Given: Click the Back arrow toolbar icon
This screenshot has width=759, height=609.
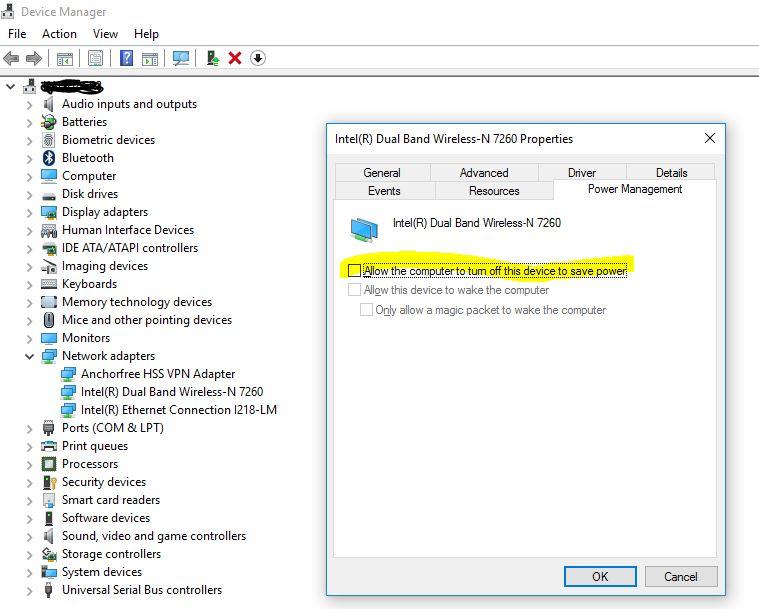Looking at the screenshot, I should (11, 59).
